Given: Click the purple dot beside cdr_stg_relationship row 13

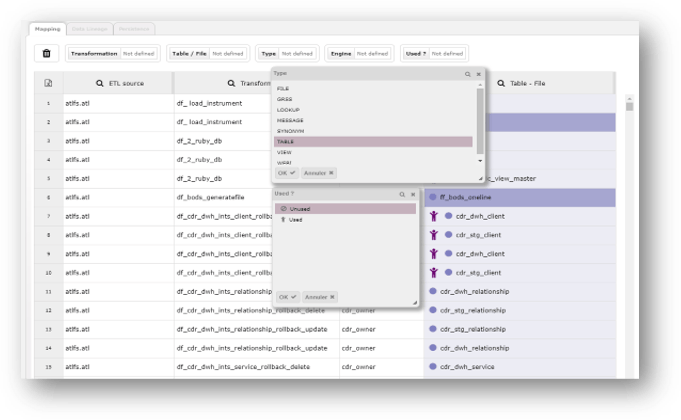Looking at the screenshot, I should [x=433, y=329].
